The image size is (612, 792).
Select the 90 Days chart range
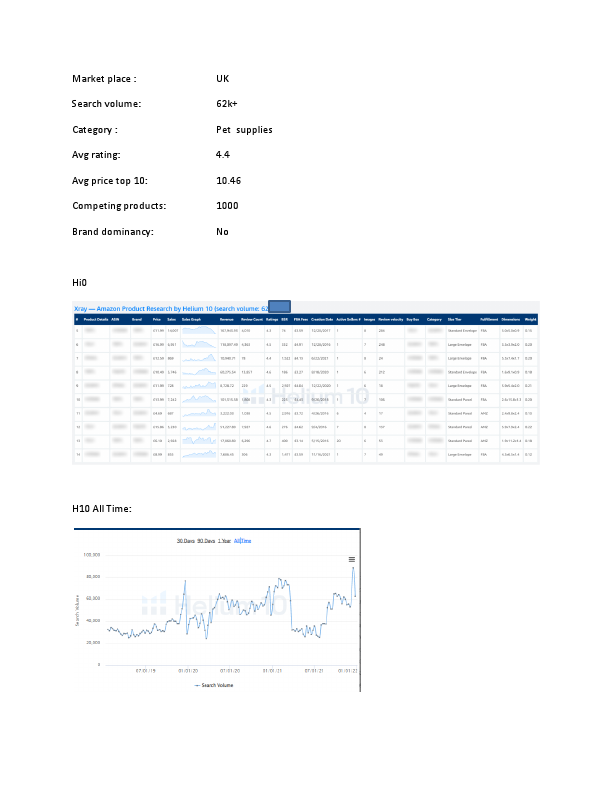[x=206, y=541]
